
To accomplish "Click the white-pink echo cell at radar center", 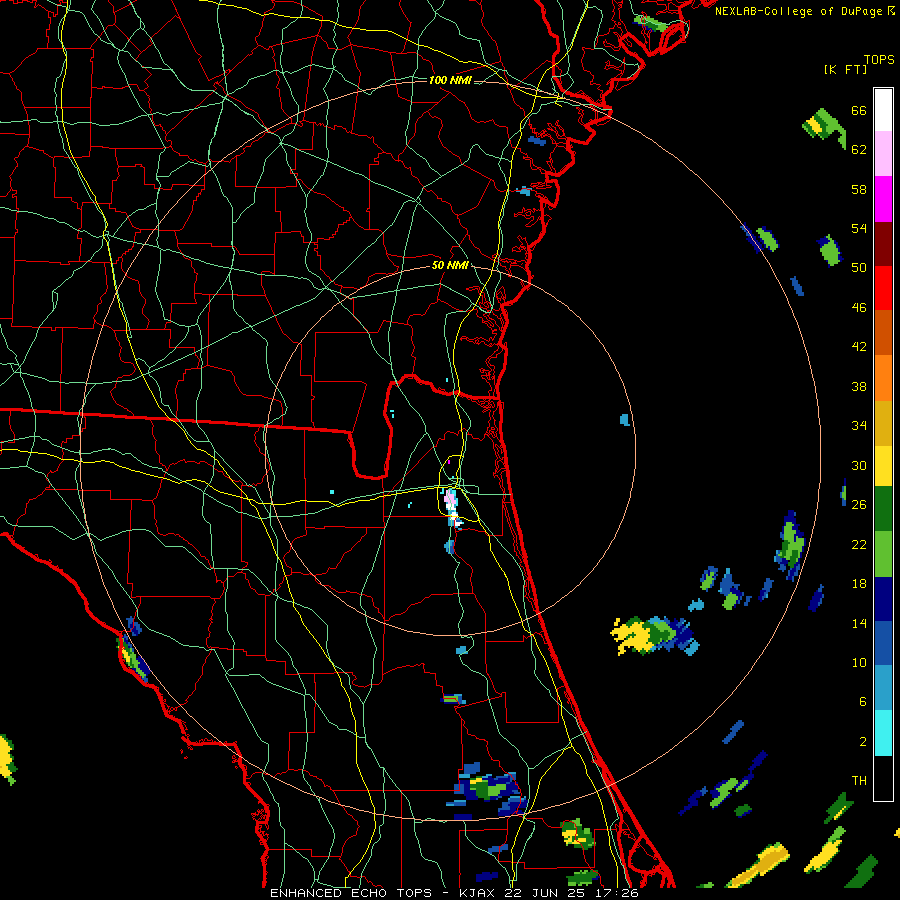I will point(452,507).
